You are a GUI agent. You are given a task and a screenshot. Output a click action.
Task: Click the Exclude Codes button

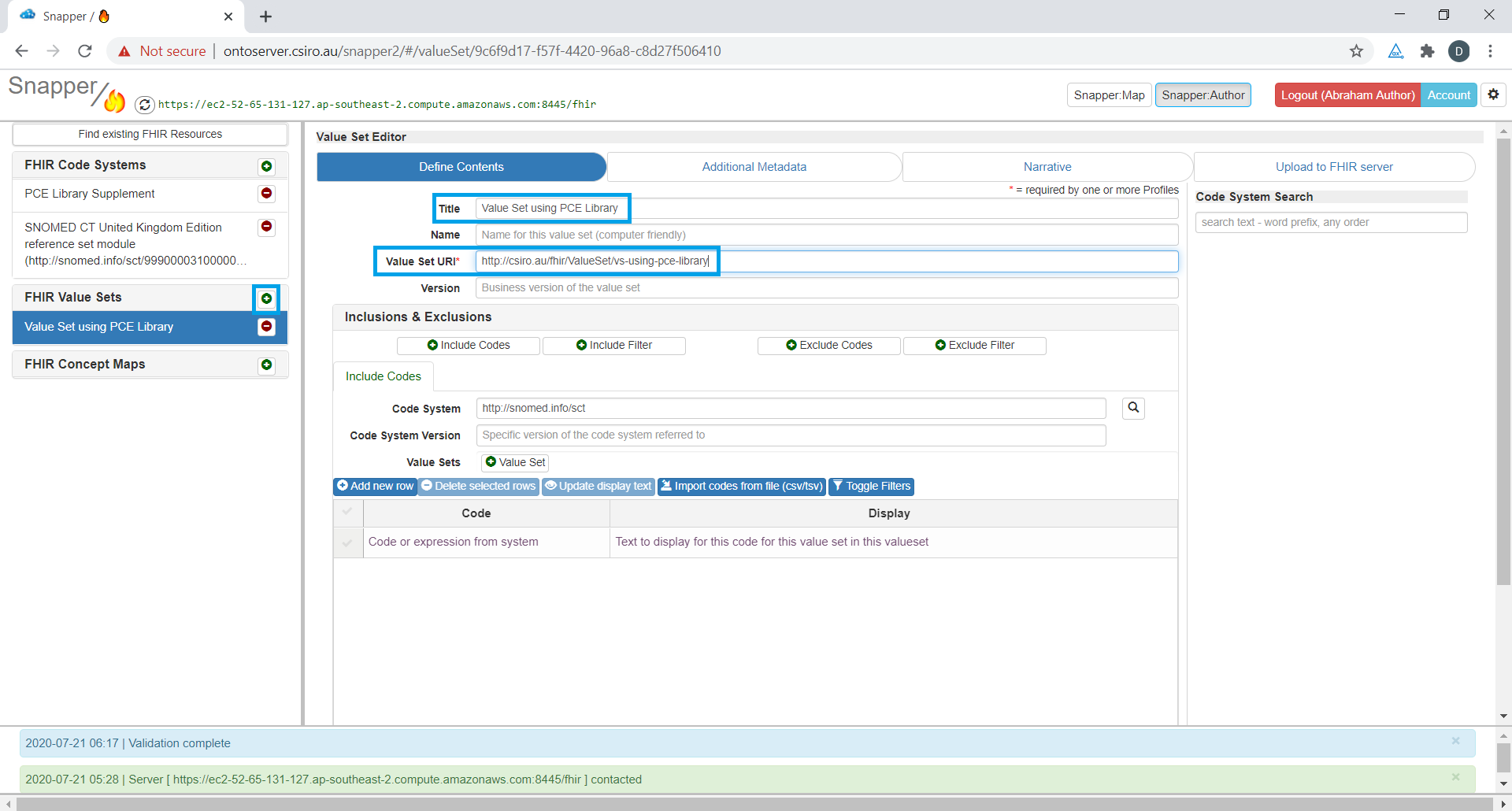click(x=829, y=346)
